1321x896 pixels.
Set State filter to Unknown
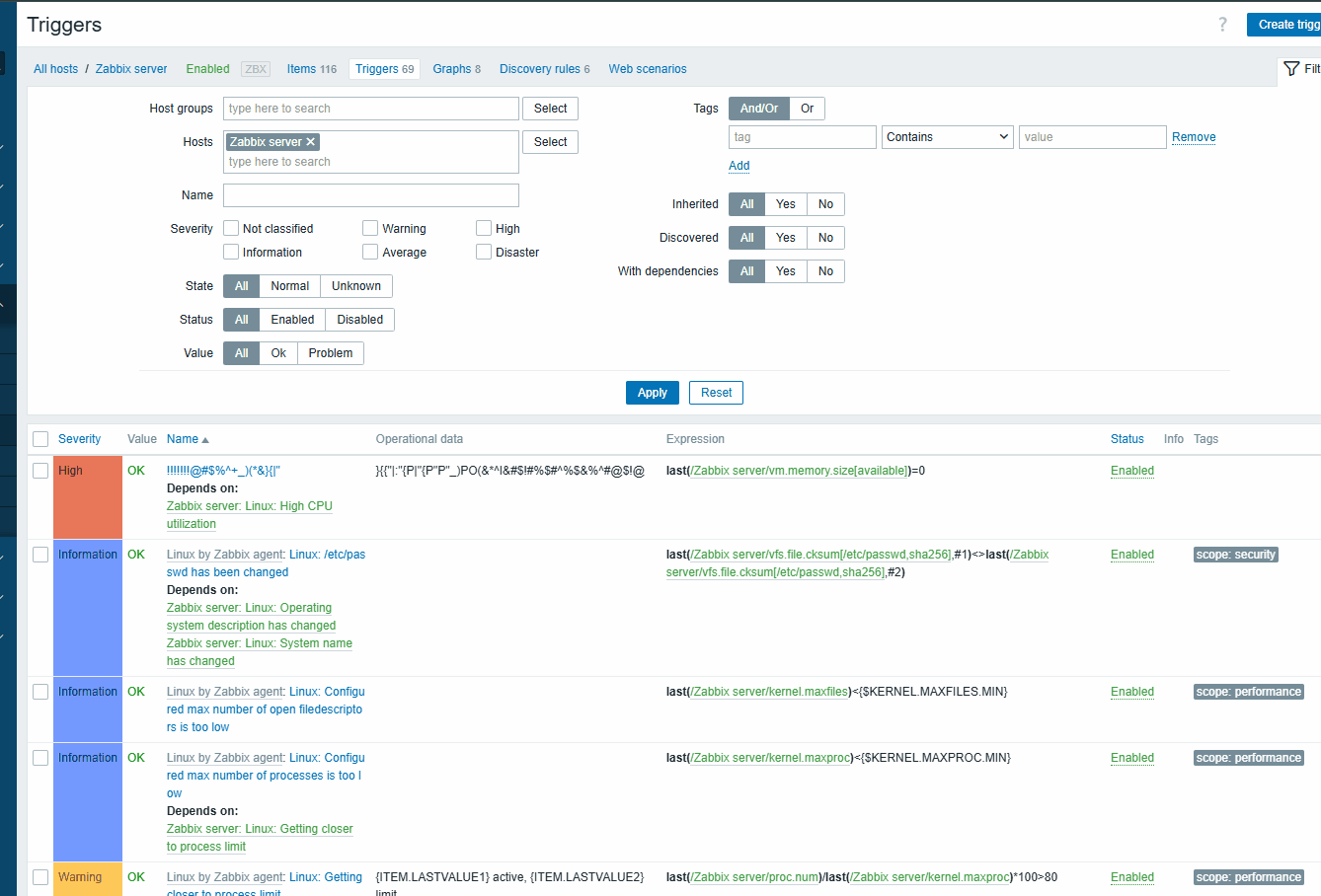click(x=356, y=286)
